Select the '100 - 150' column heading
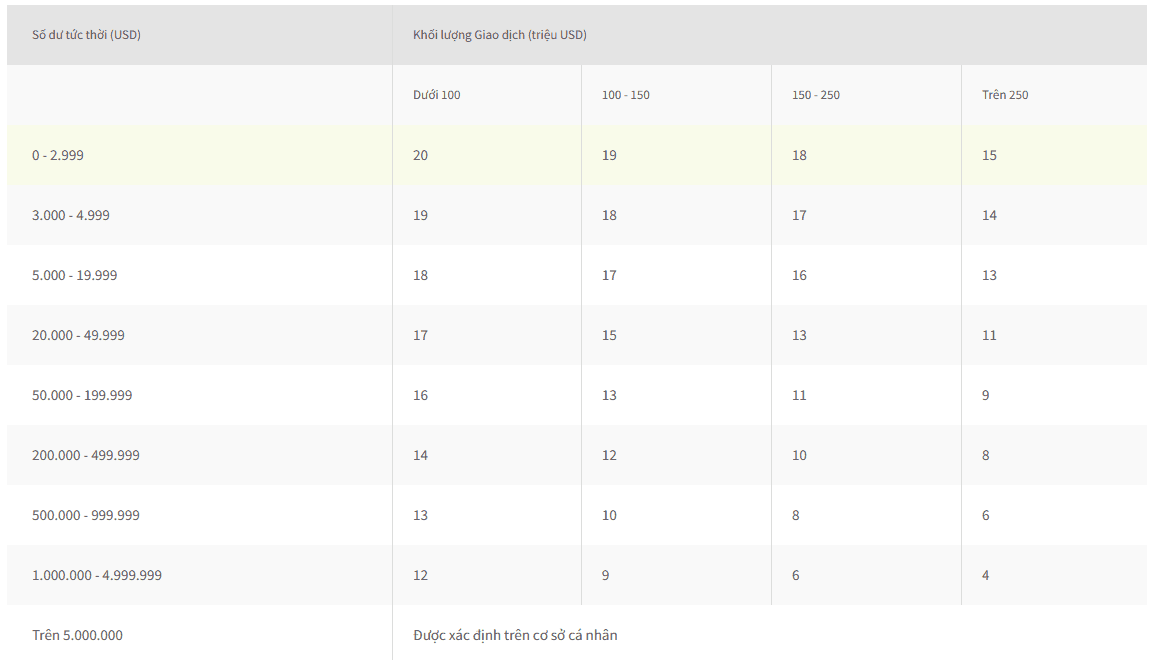The image size is (1153, 660). point(626,95)
